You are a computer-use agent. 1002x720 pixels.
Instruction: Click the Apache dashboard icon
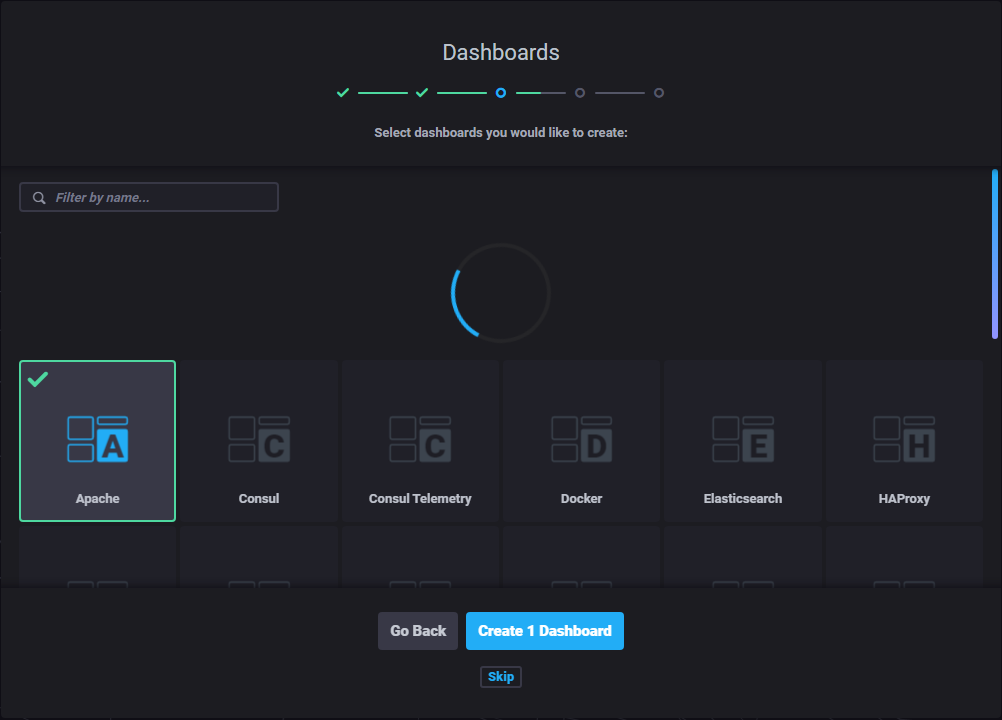coord(98,439)
